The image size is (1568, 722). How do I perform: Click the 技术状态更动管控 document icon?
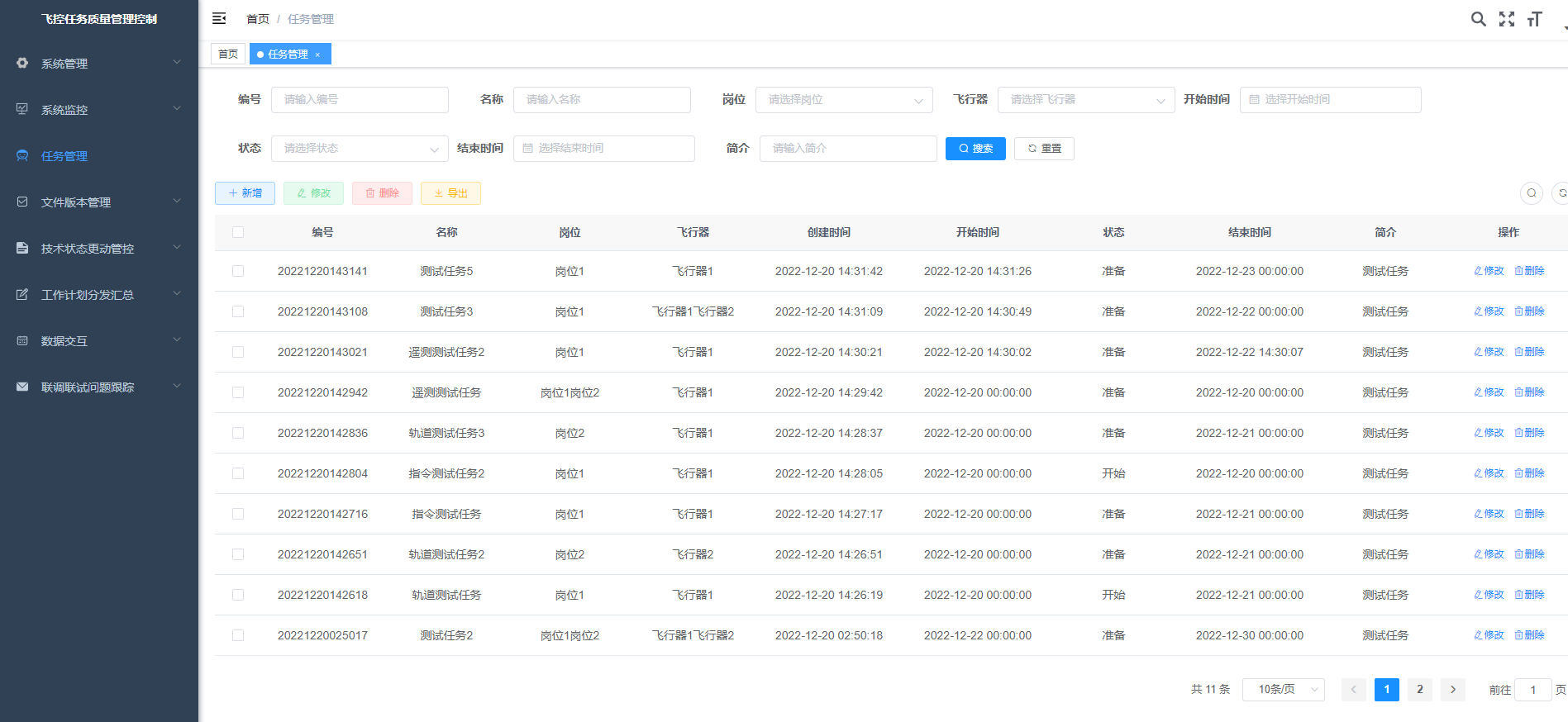click(x=22, y=248)
